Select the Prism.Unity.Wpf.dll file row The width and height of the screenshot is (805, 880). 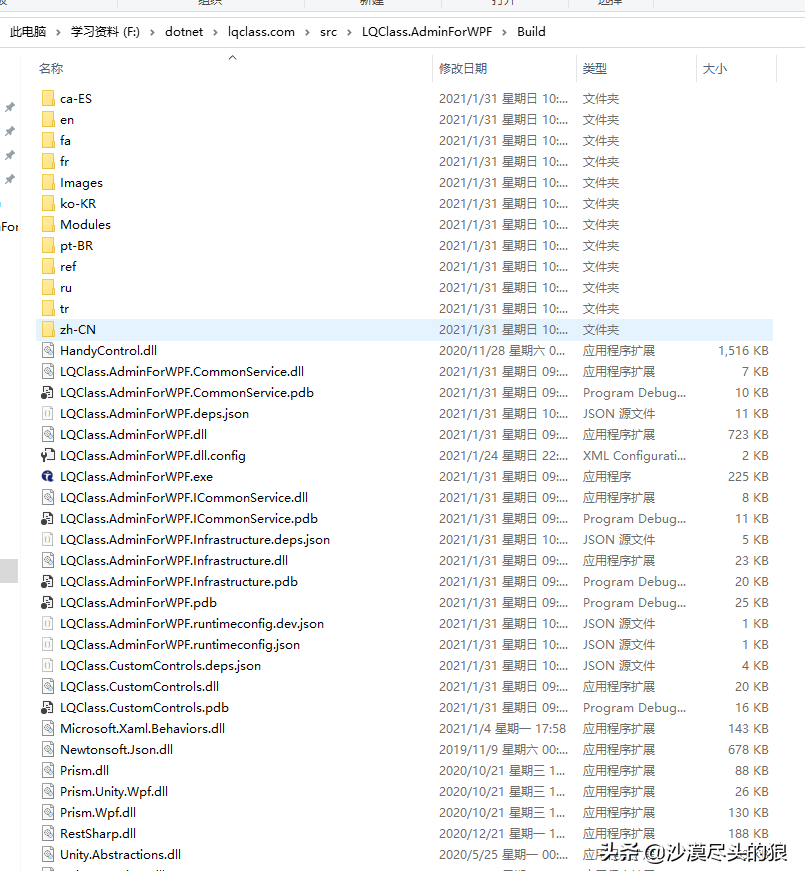404,792
